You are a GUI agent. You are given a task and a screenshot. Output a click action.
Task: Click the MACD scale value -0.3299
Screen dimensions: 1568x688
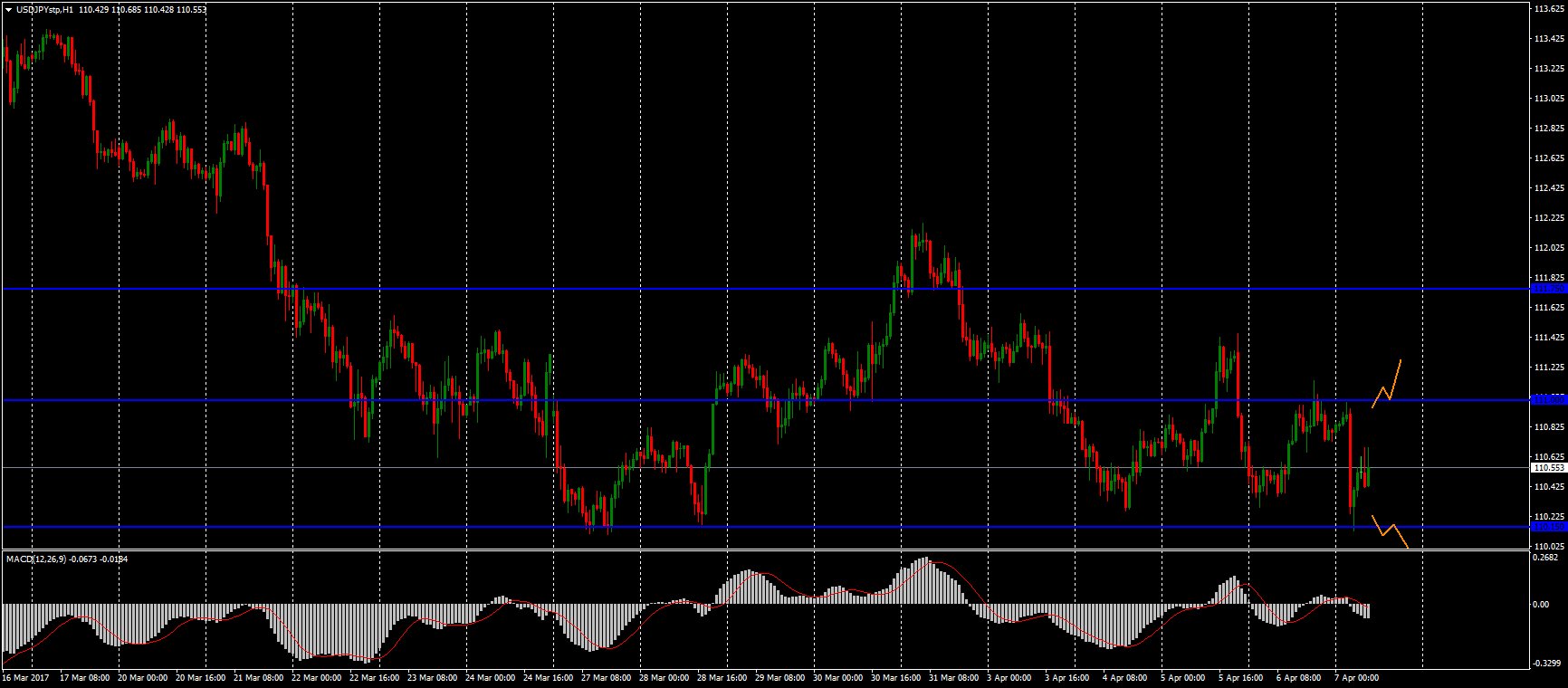pyautogui.click(x=1548, y=664)
